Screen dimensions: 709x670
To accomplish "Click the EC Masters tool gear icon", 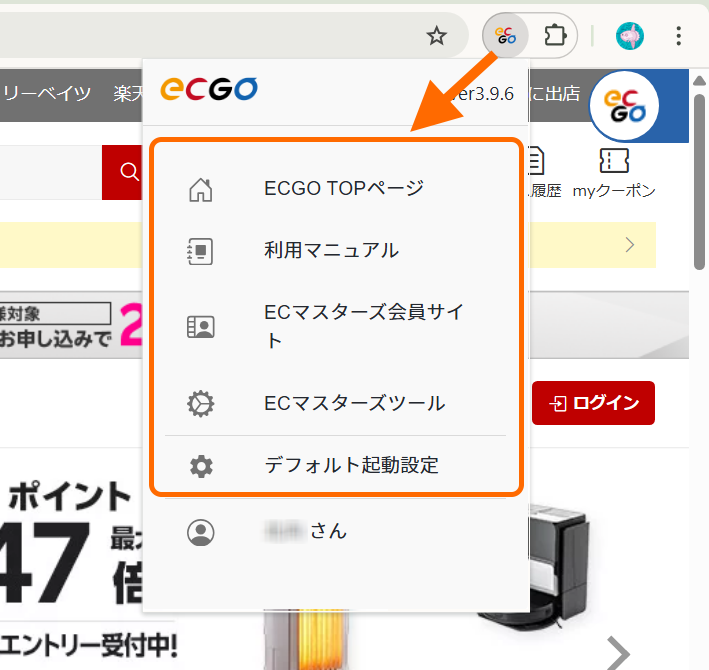I will click(201, 404).
